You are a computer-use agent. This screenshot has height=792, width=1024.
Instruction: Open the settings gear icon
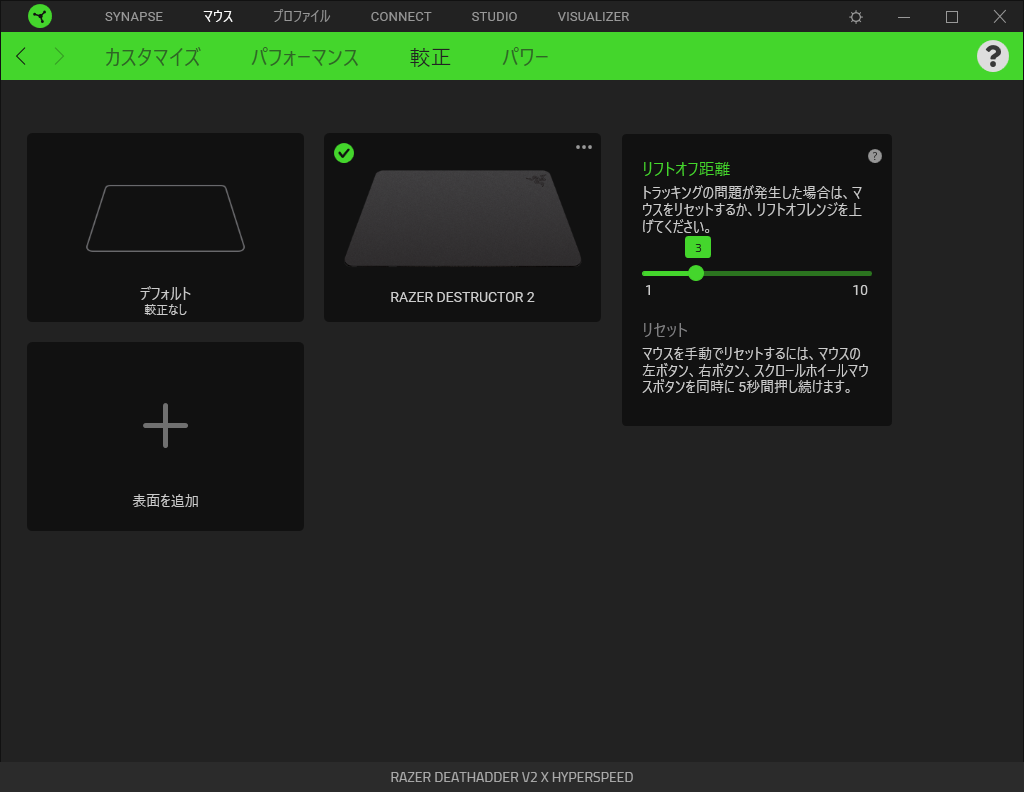pyautogui.click(x=856, y=17)
